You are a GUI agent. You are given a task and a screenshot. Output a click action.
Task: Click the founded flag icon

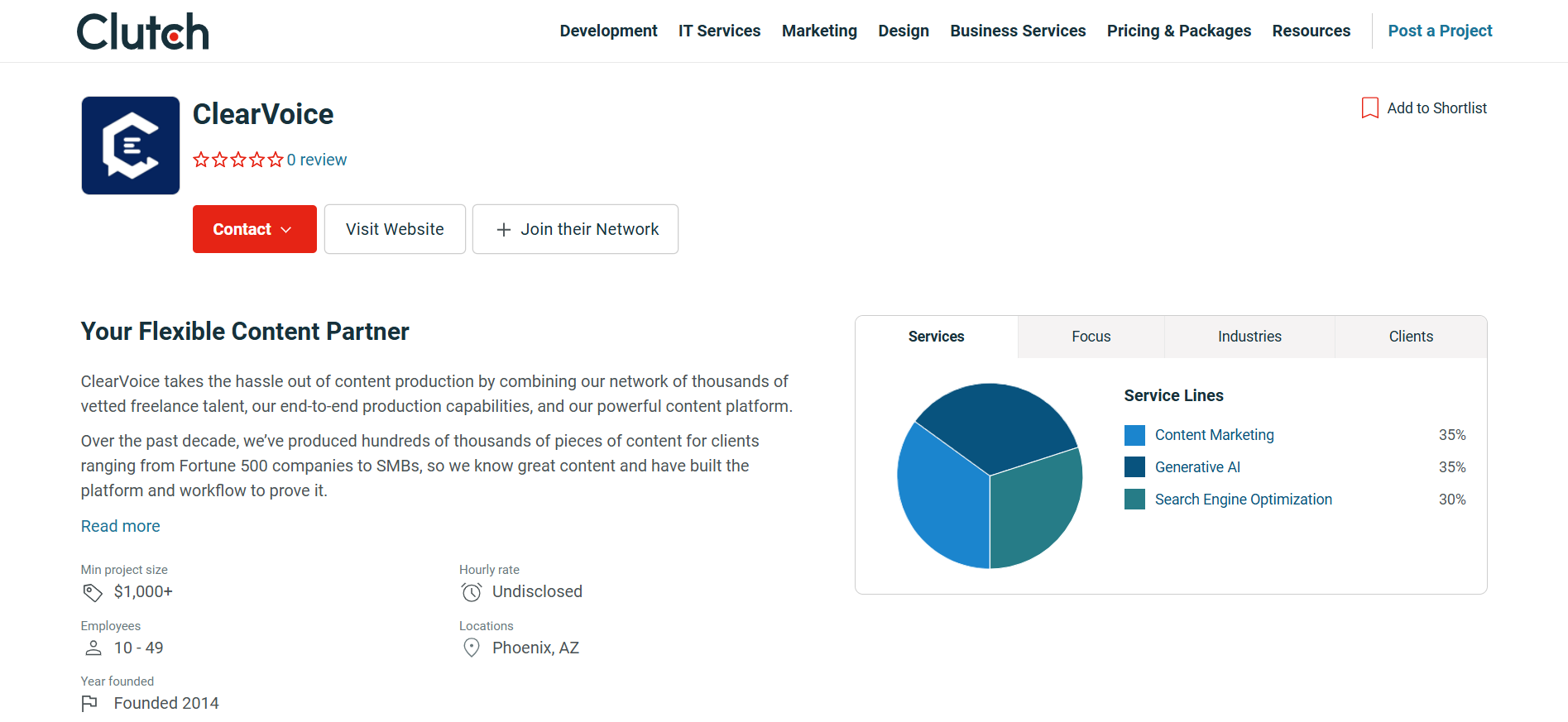click(x=89, y=704)
